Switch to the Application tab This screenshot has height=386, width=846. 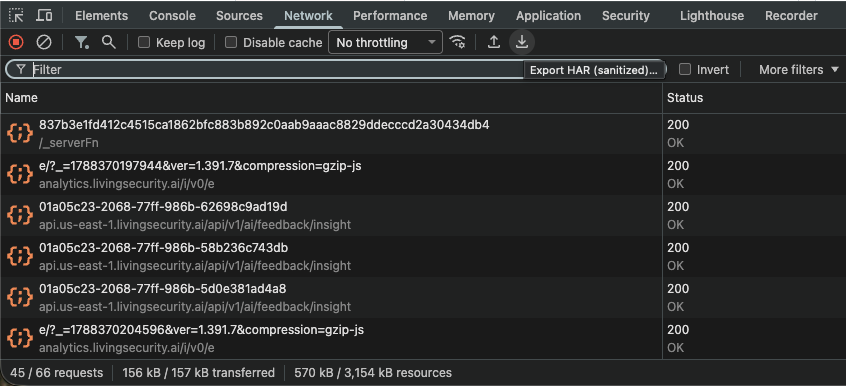coord(548,16)
